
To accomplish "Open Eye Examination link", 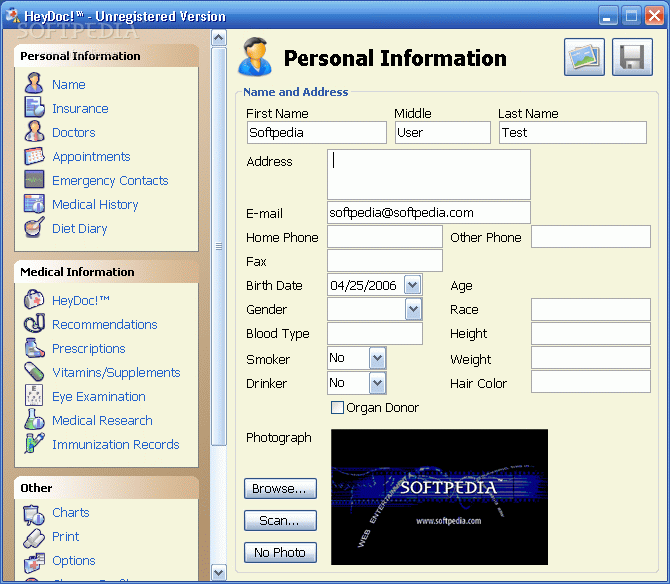I will tap(99, 396).
